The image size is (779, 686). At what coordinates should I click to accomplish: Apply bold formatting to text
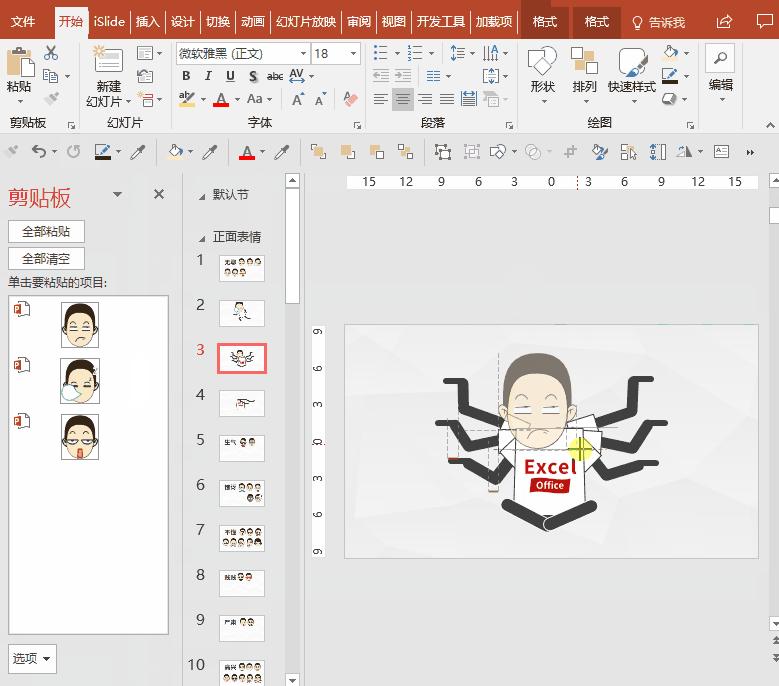[x=186, y=76]
